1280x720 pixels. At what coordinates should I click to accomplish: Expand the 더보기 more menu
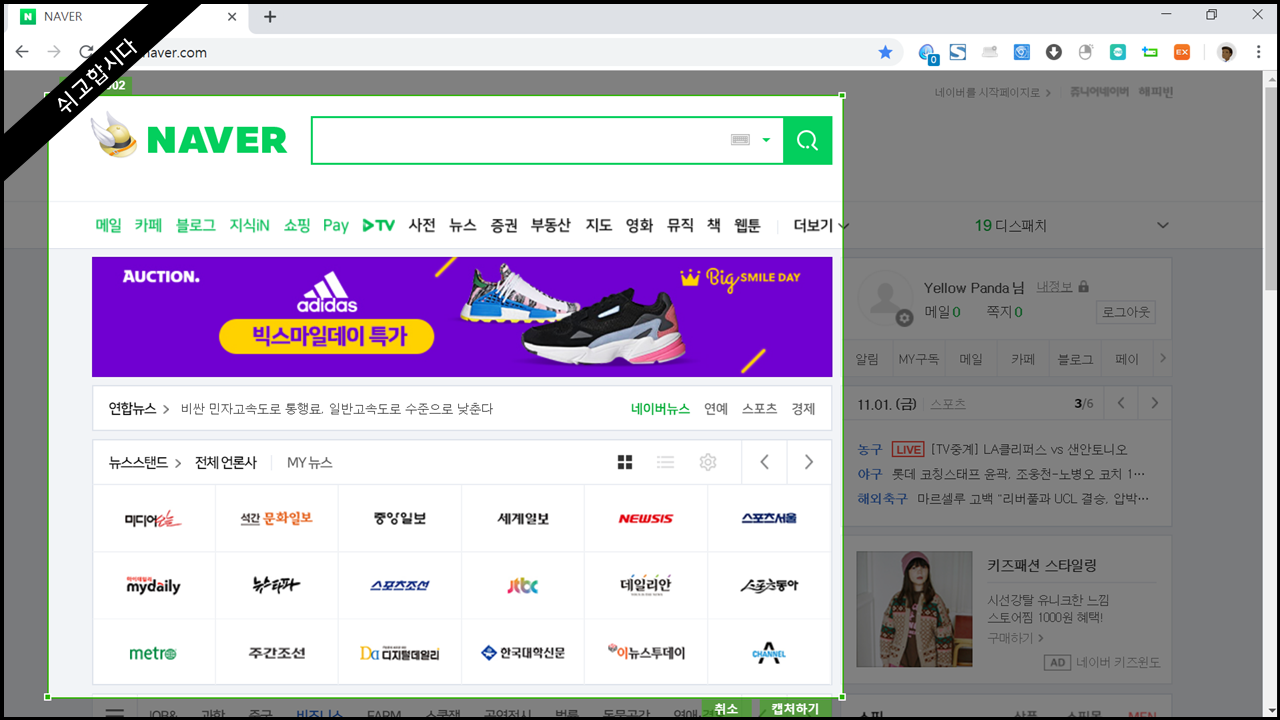[821, 225]
